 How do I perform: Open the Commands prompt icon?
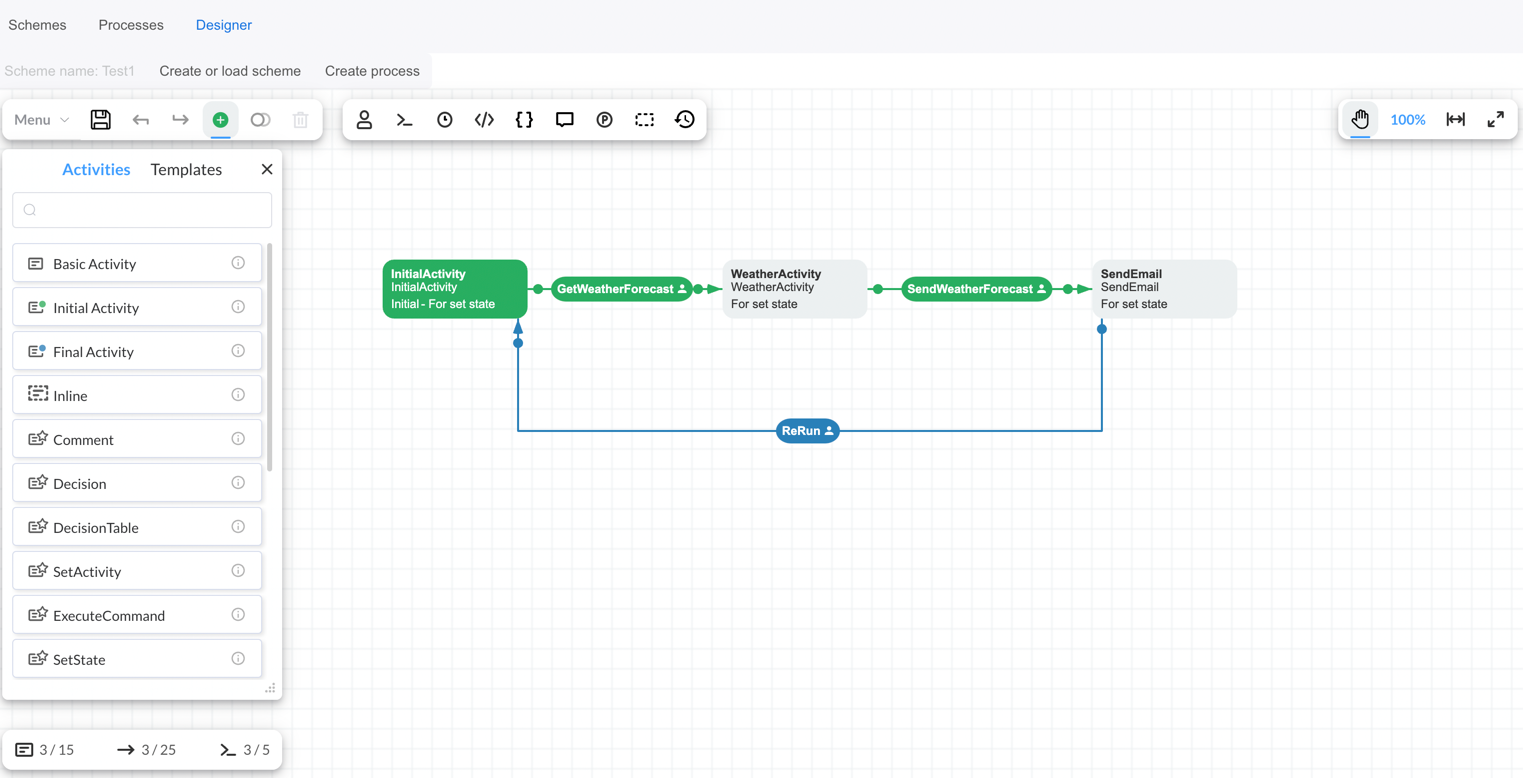pos(404,120)
